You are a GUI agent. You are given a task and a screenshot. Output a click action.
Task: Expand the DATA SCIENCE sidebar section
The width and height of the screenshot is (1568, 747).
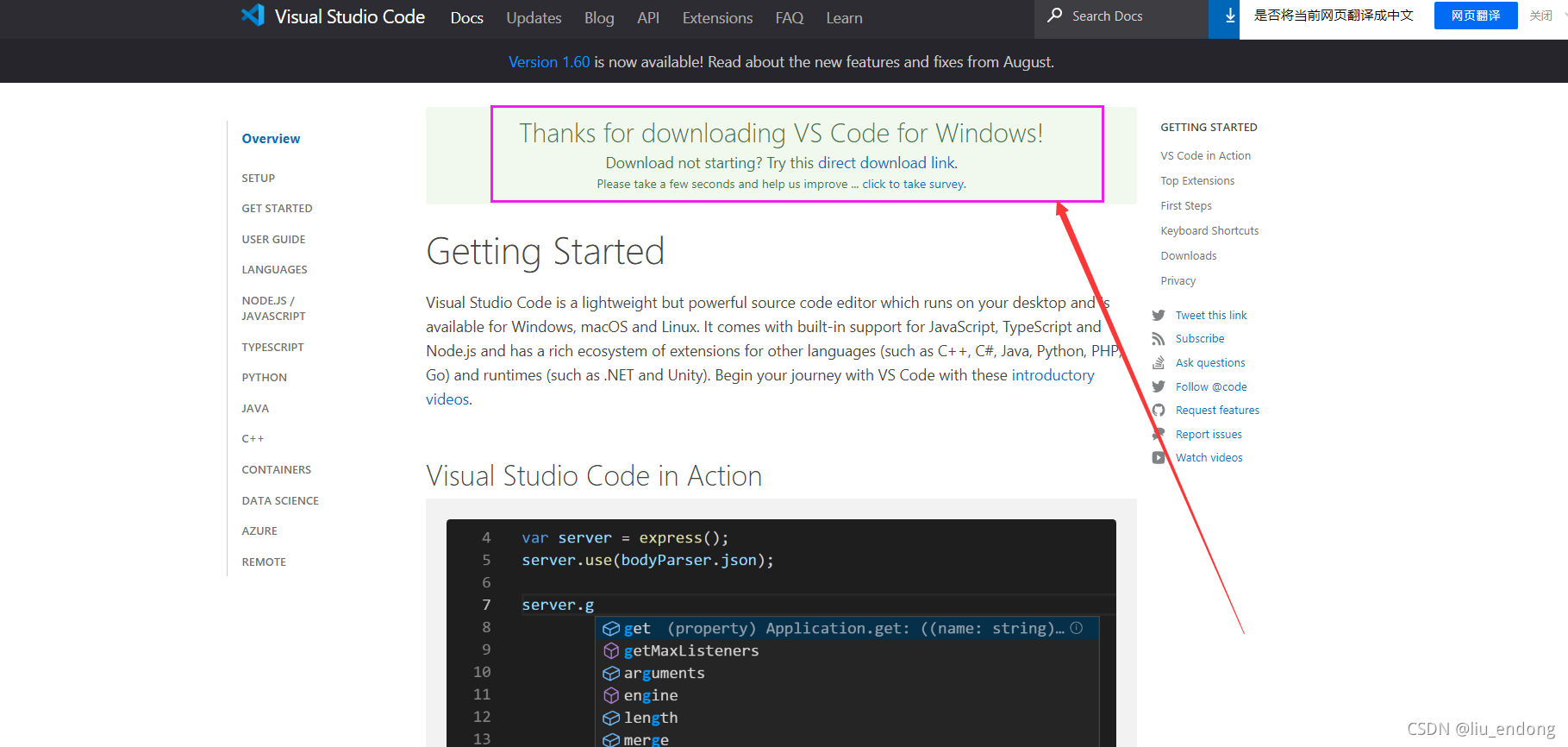click(x=280, y=501)
